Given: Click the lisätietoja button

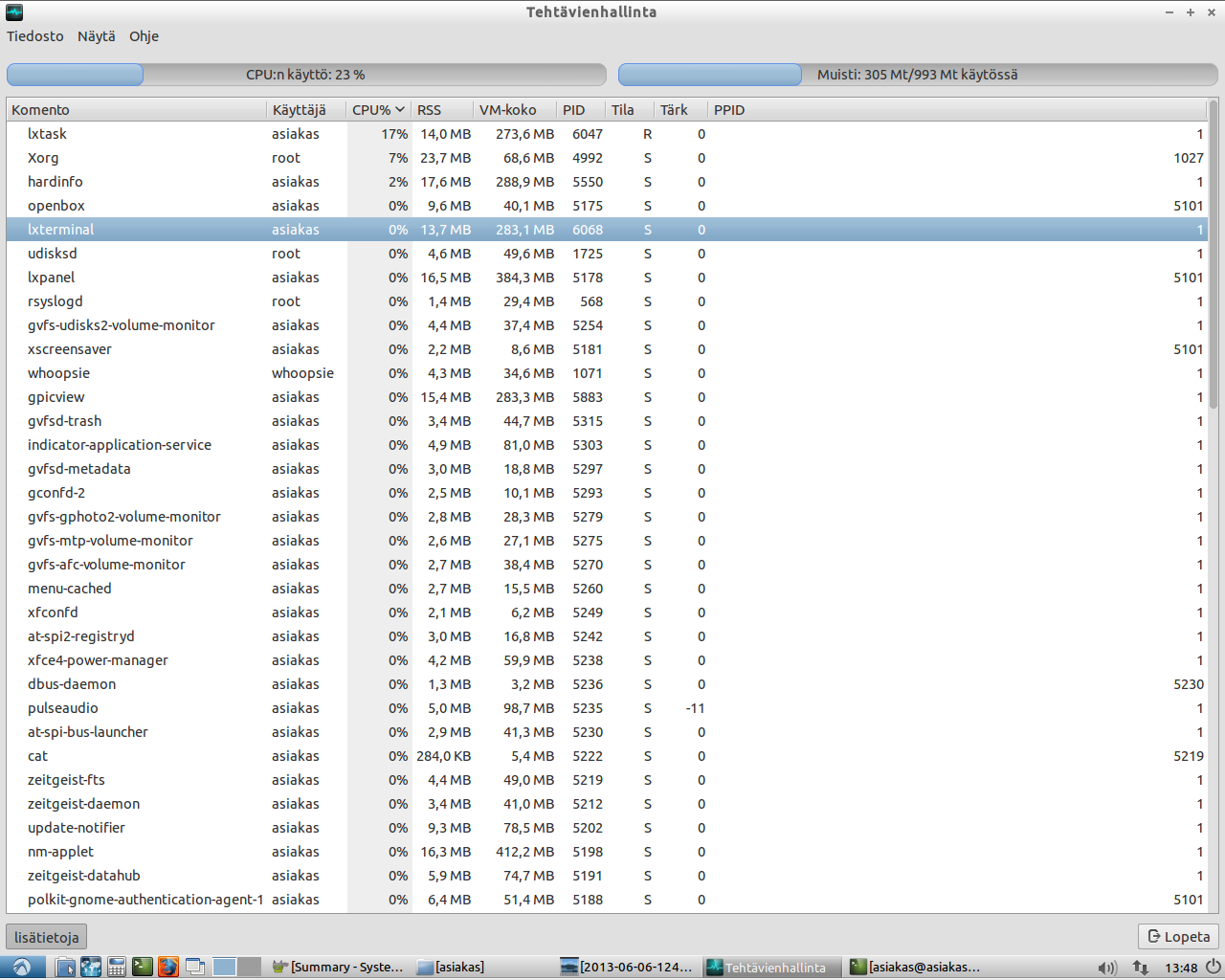Looking at the screenshot, I should pos(47,937).
